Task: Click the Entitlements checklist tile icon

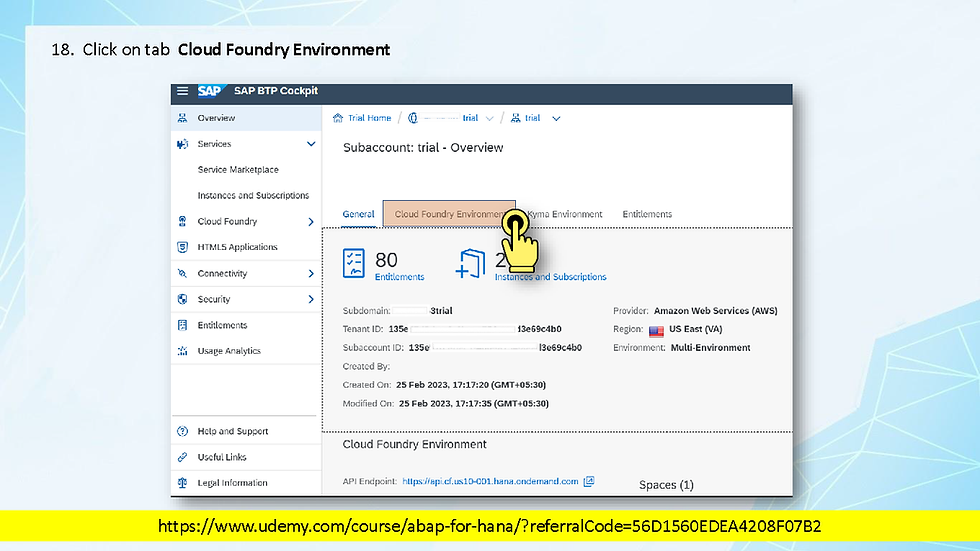Action: [354, 263]
